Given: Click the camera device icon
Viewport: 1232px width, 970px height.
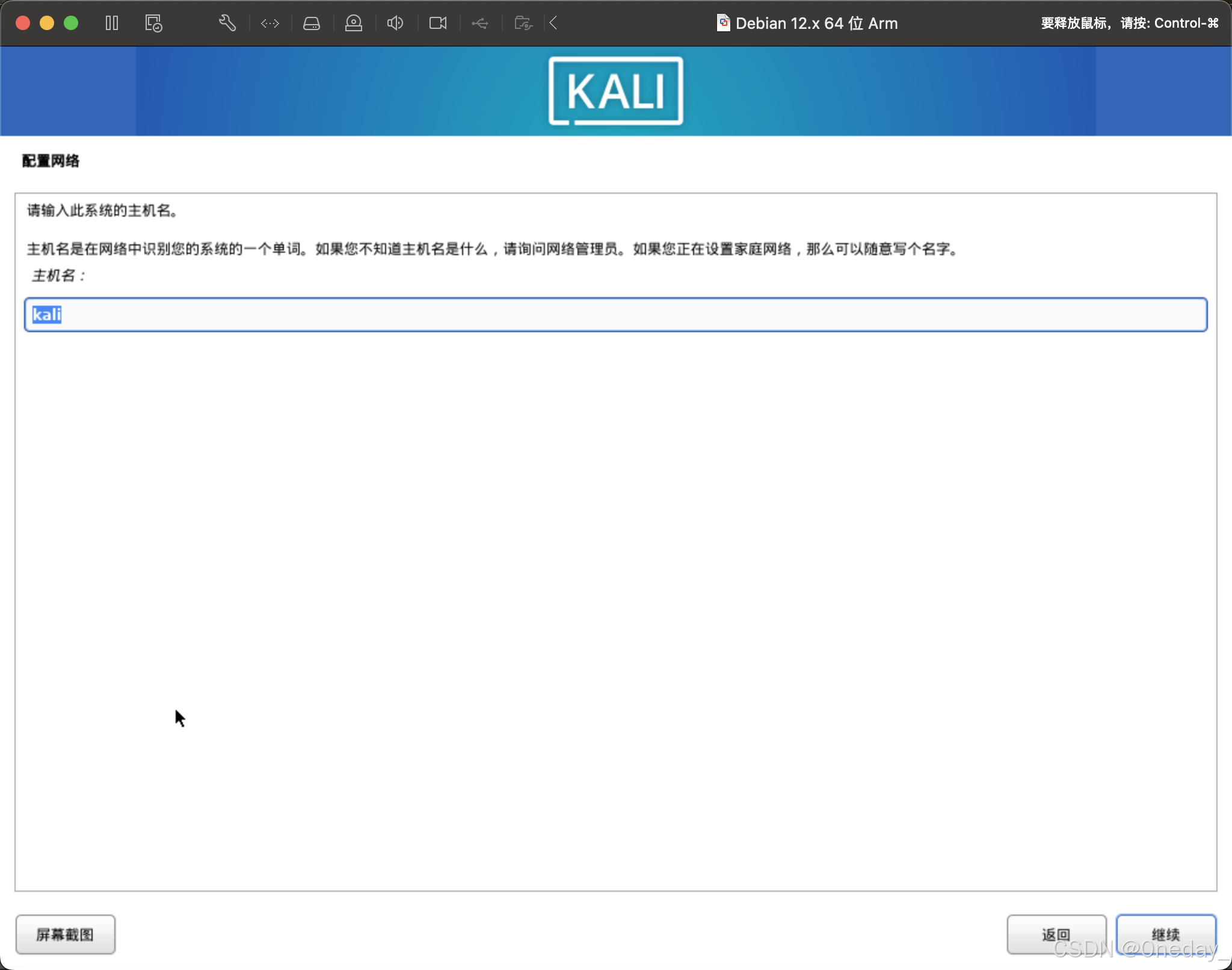Looking at the screenshot, I should pyautogui.click(x=438, y=23).
